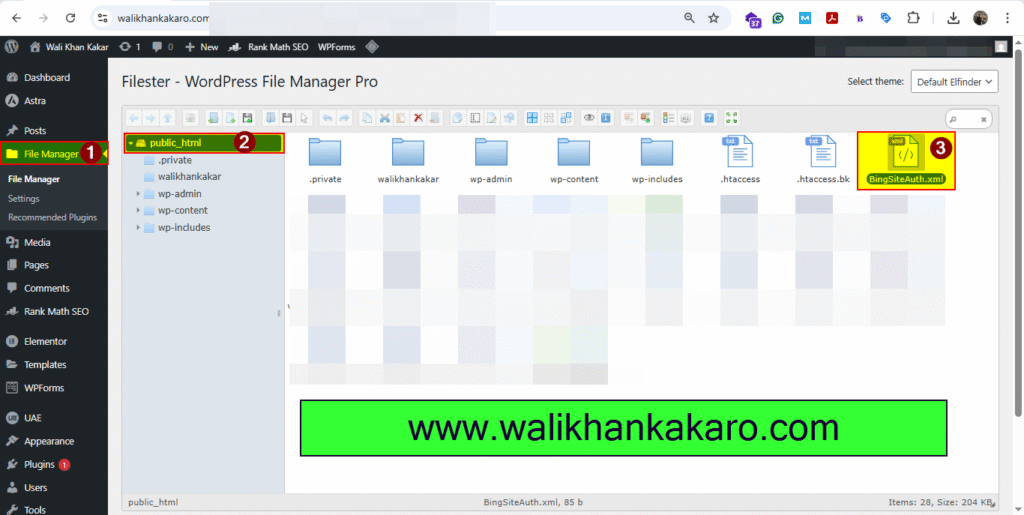Select the wp-includes folder icon in grid
Viewport: 1024px width, 515px height.
pyautogui.click(x=657, y=151)
